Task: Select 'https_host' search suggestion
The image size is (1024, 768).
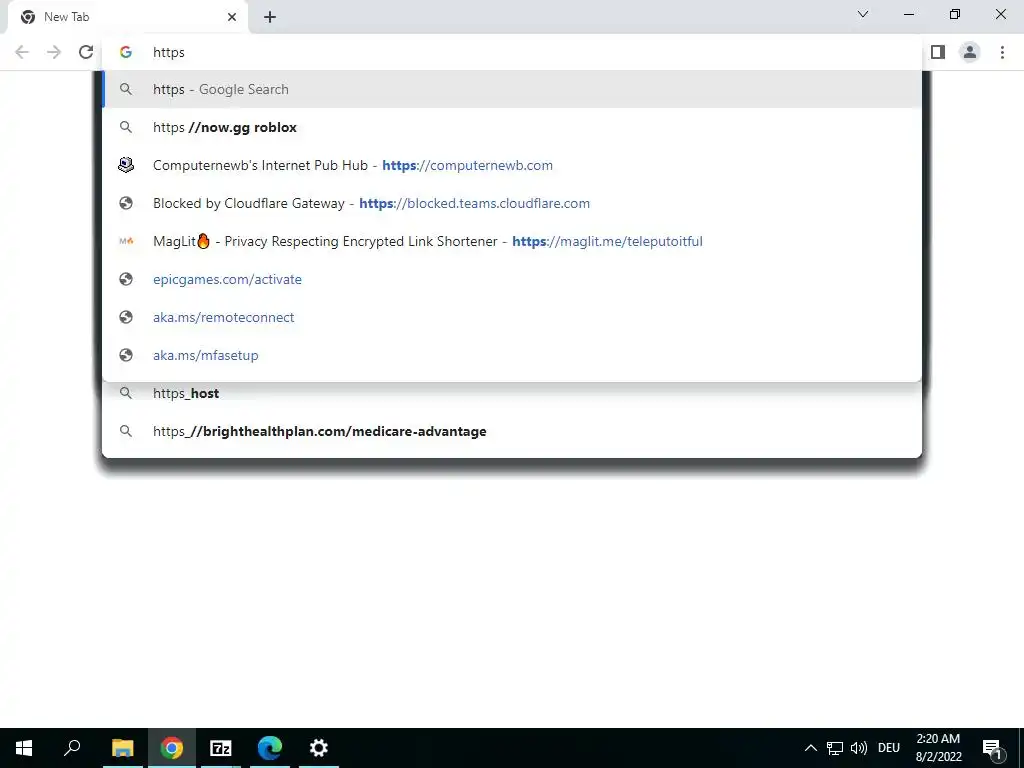Action: [511, 393]
